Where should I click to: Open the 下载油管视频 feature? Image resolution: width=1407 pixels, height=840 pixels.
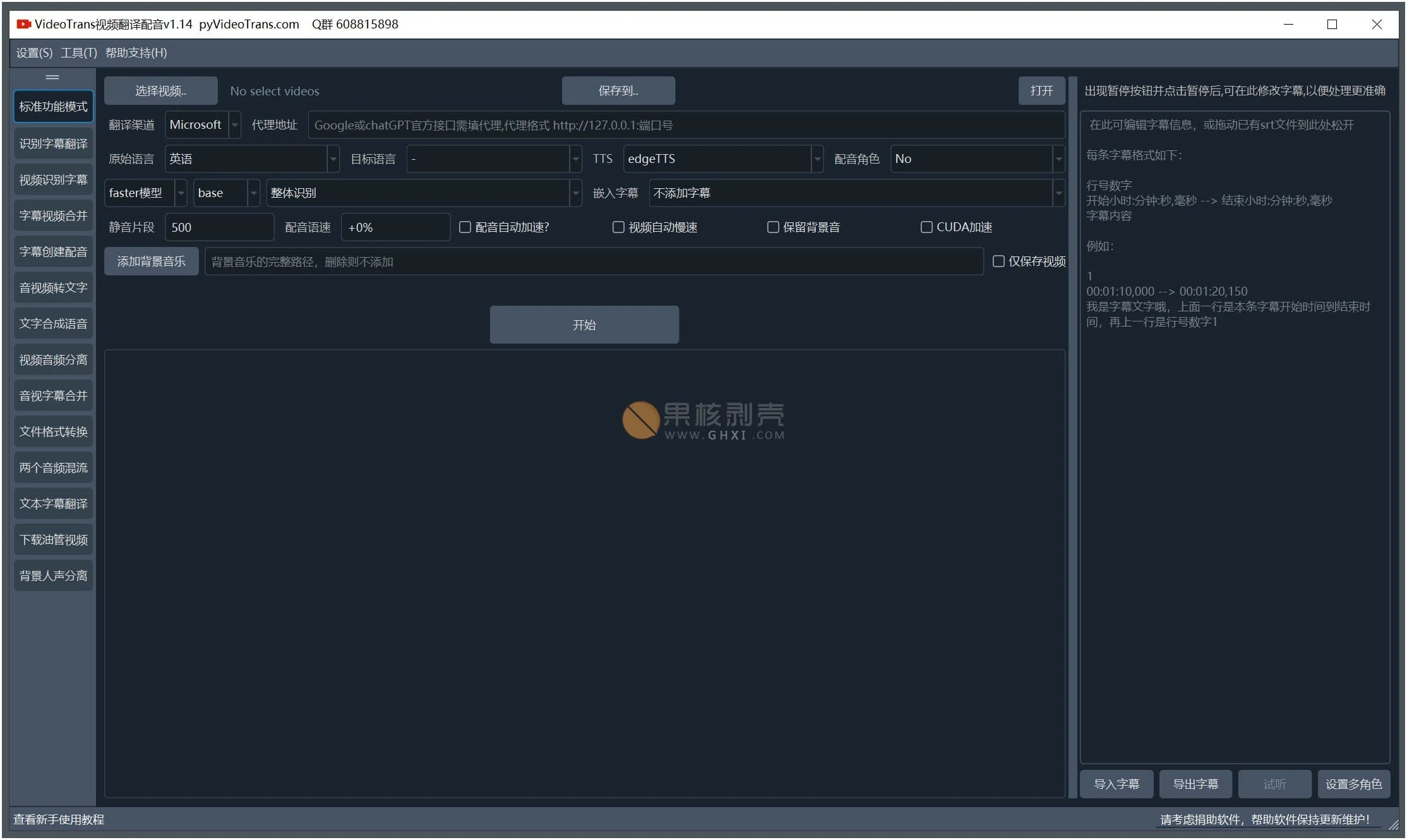pos(53,539)
